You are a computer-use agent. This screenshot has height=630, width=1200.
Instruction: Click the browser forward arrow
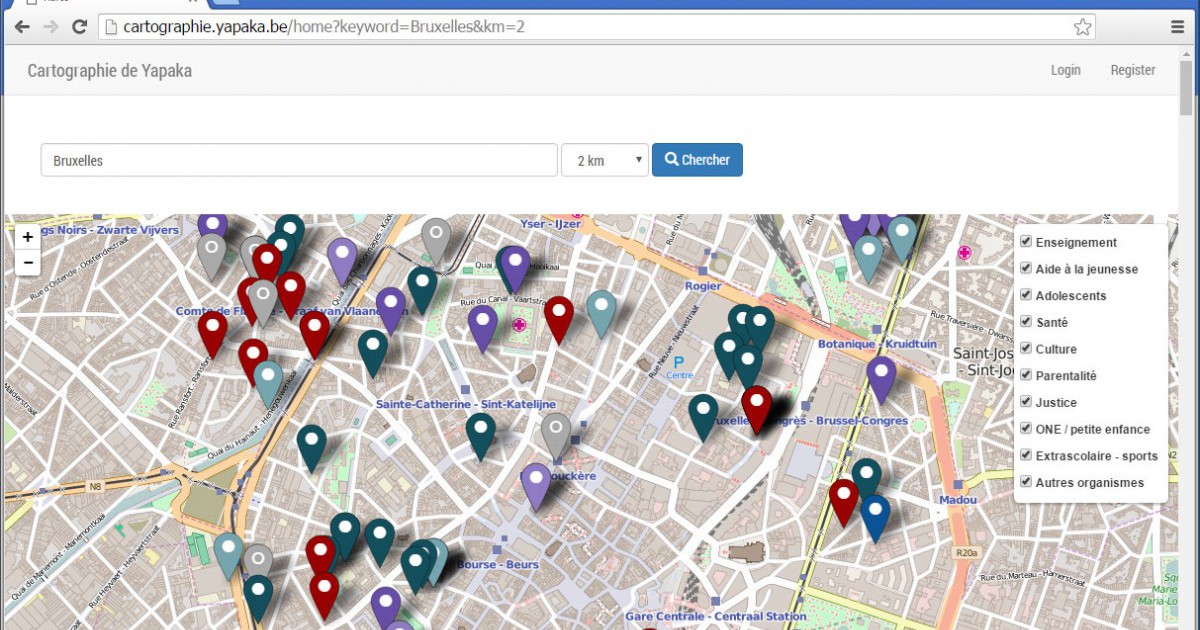tap(50, 27)
